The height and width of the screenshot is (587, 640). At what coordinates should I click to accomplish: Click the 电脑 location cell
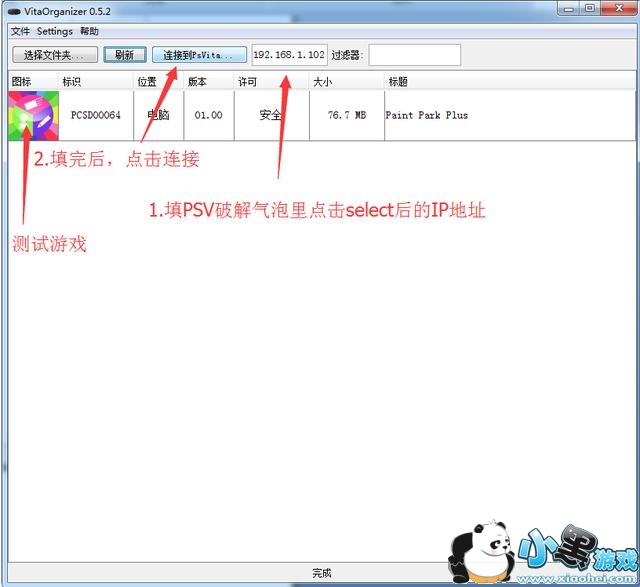click(158, 116)
